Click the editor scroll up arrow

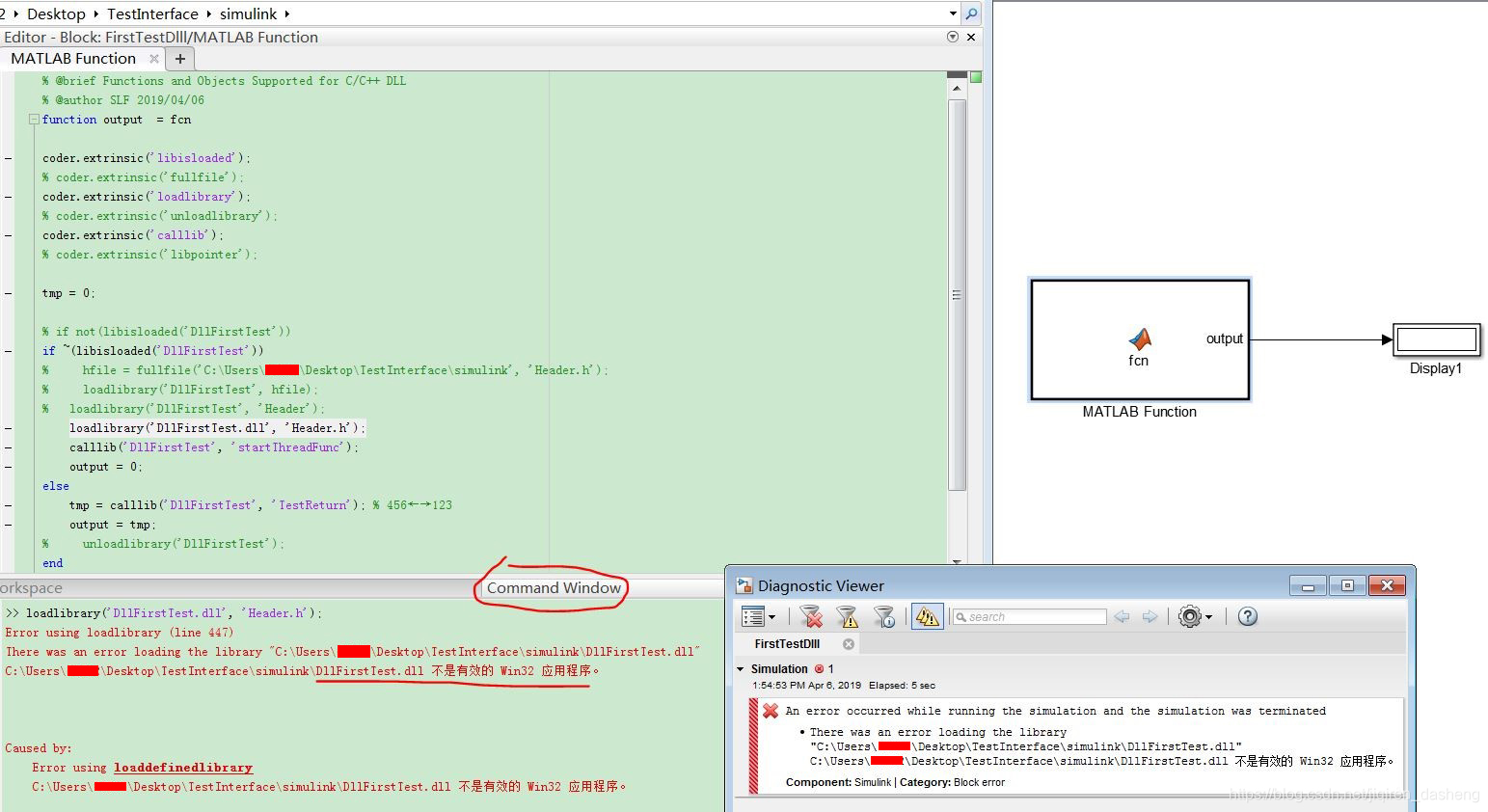957,88
